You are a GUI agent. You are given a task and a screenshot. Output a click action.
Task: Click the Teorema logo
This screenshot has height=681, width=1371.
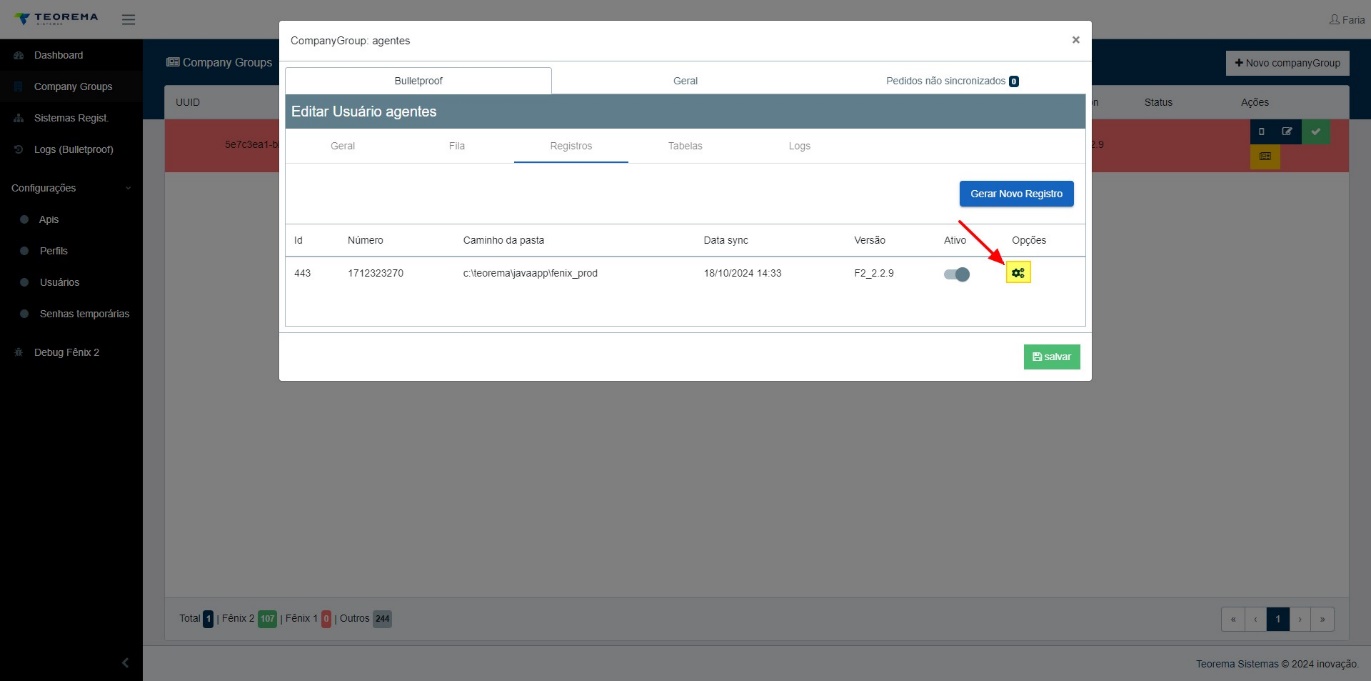point(56,19)
